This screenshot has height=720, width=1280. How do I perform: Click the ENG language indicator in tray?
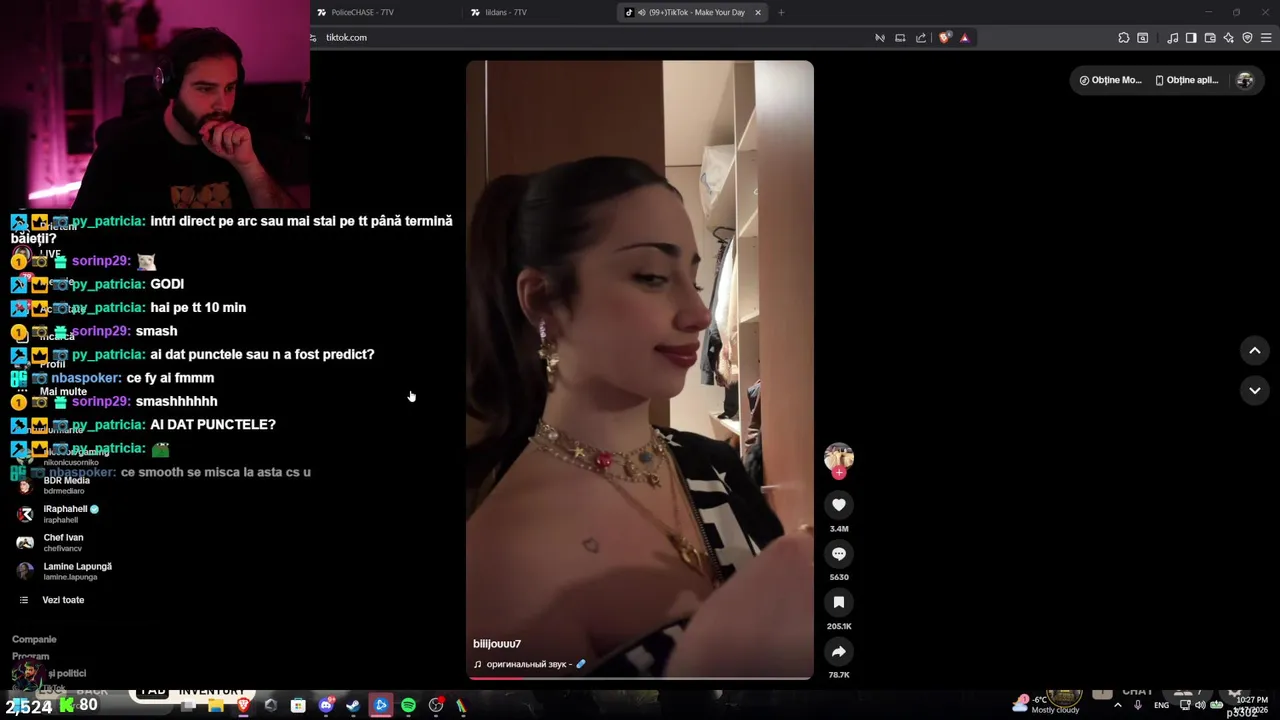pos(1161,705)
